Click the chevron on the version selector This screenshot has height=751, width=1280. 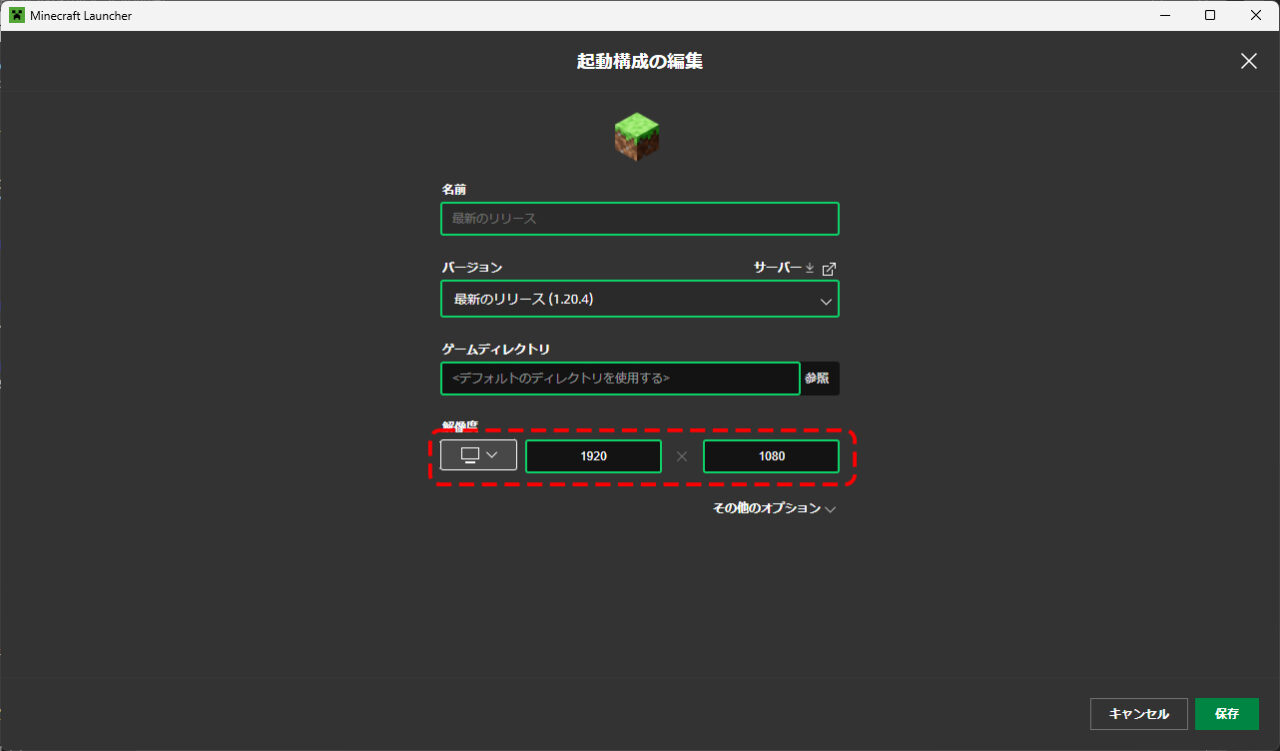pyautogui.click(x=826, y=299)
